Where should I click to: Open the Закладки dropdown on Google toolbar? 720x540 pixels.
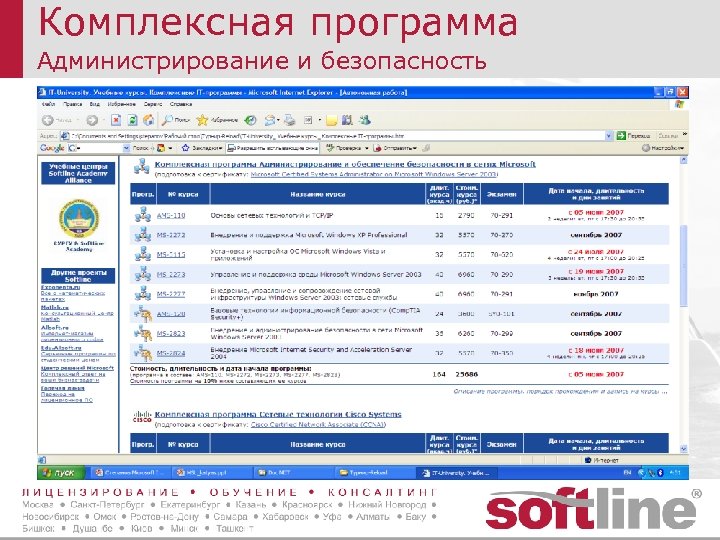202,148
